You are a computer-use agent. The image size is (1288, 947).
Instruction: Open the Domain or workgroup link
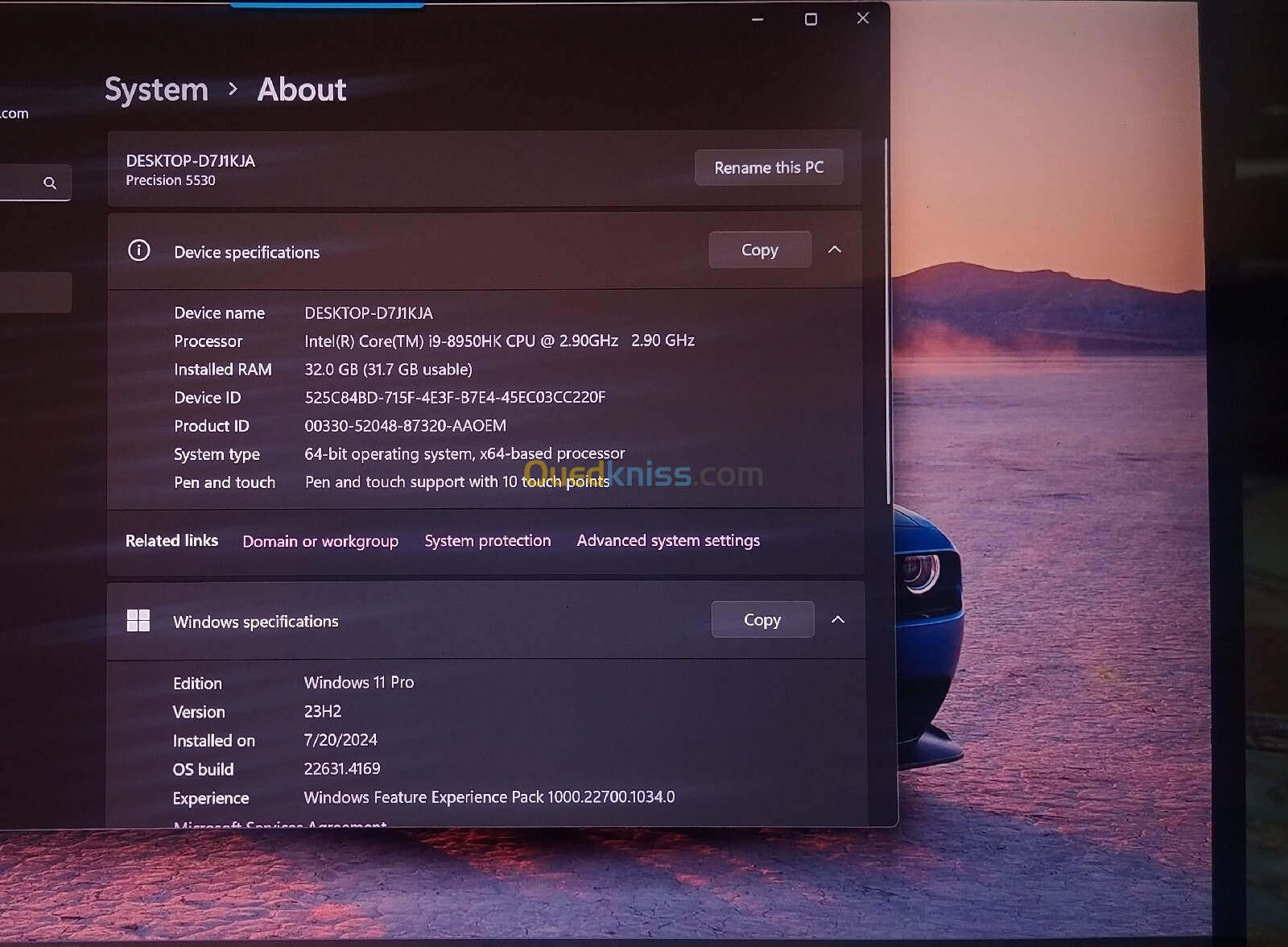point(320,541)
